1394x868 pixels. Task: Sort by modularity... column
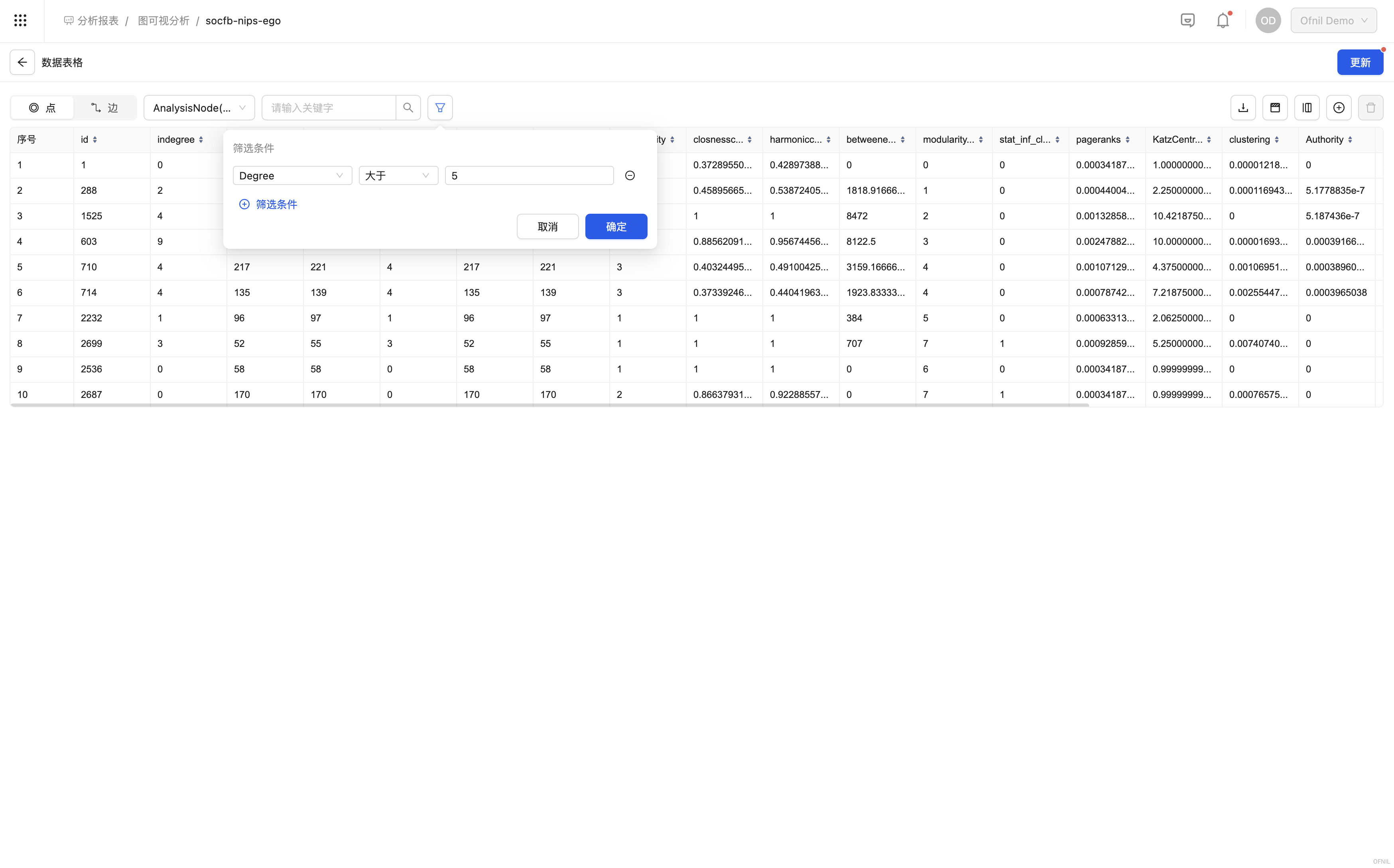tap(981, 140)
